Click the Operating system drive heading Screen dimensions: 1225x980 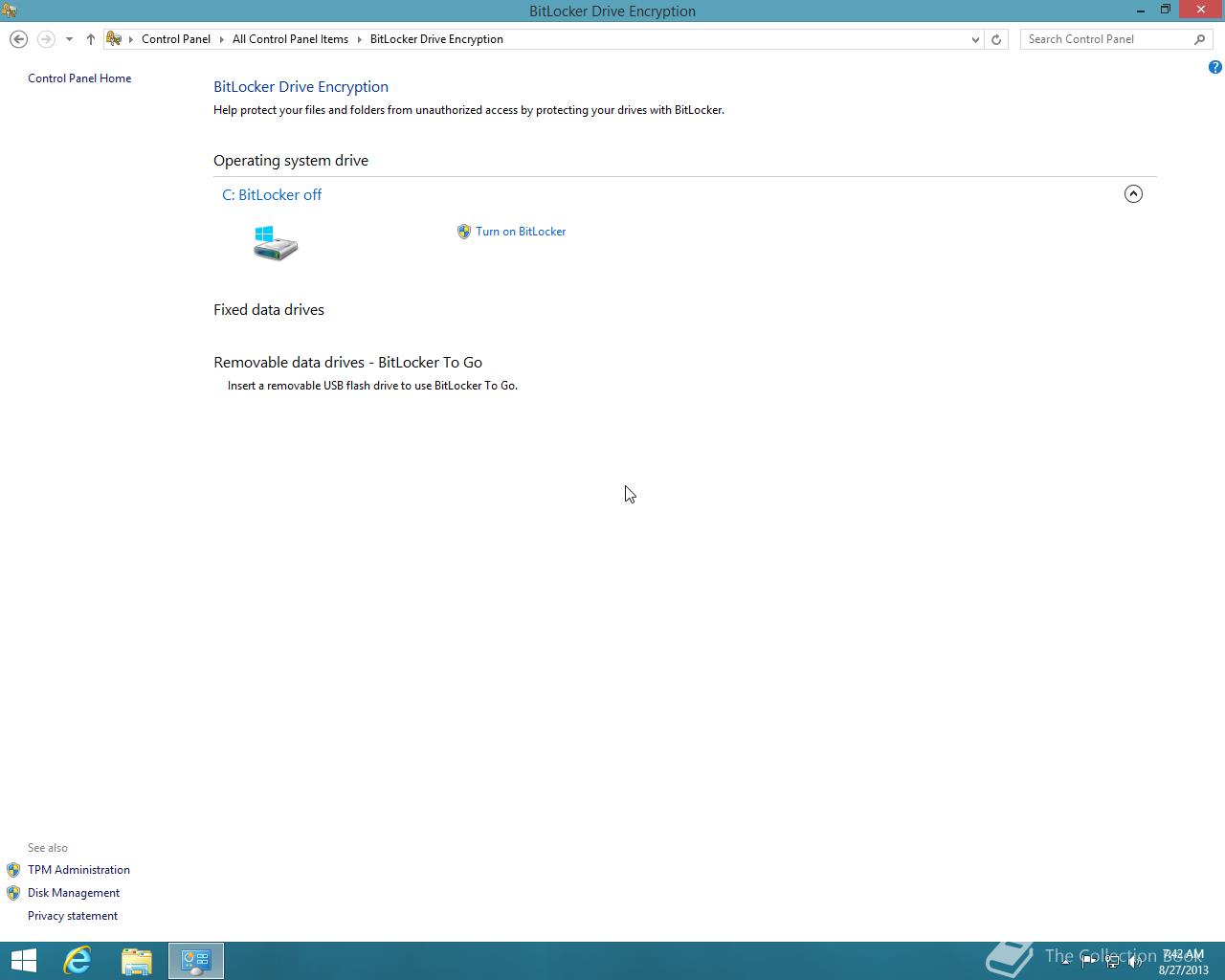click(291, 161)
